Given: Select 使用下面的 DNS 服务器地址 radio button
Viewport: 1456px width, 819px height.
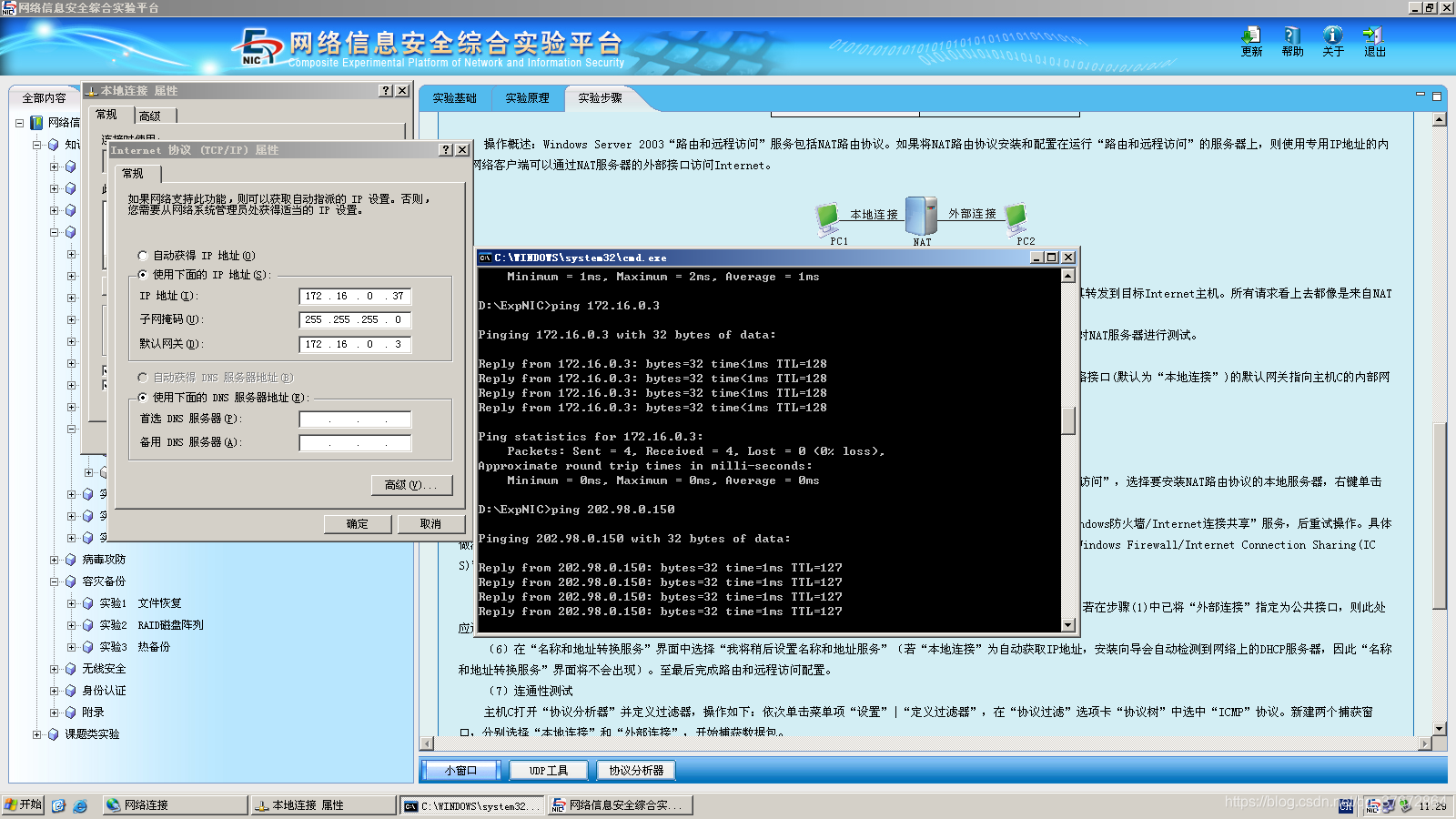Looking at the screenshot, I should pyautogui.click(x=143, y=398).
